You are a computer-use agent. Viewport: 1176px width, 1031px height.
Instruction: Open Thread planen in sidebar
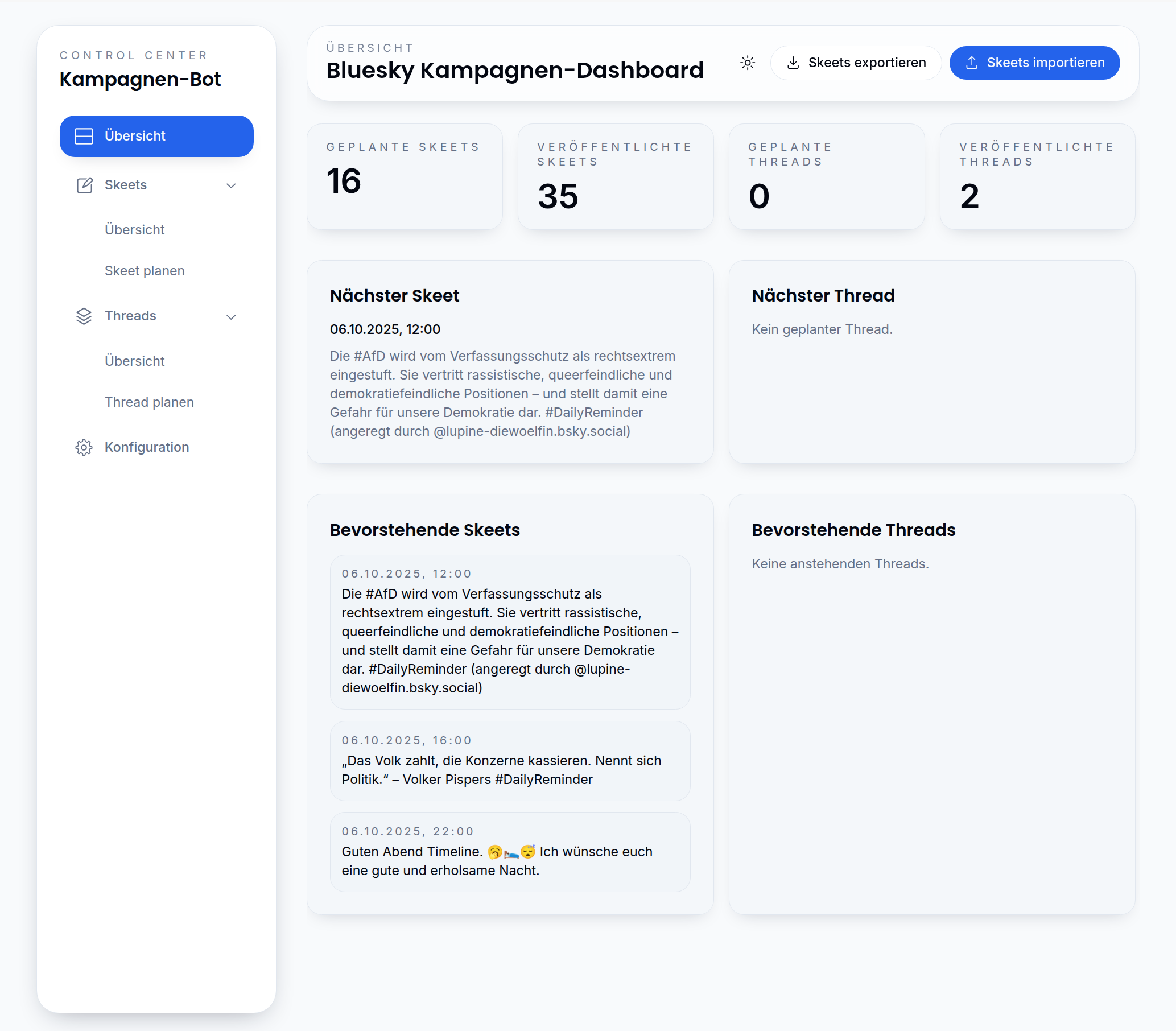[149, 402]
